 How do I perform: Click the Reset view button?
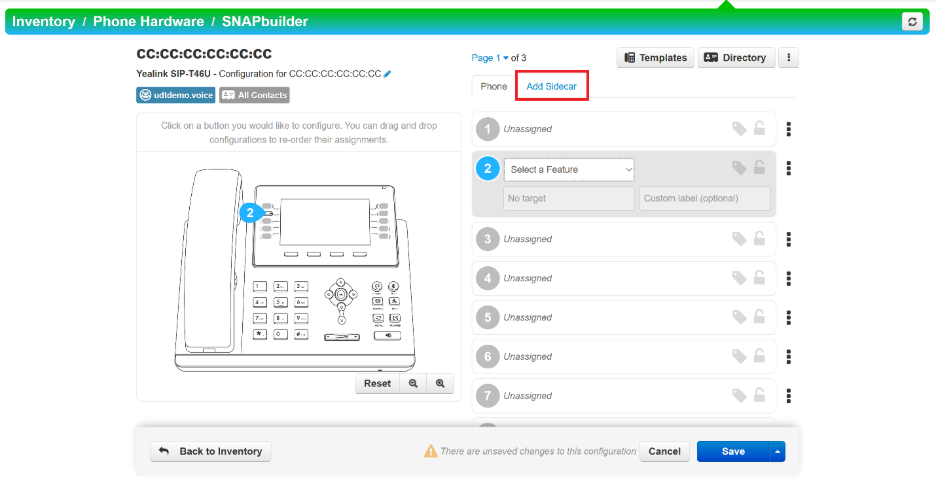point(377,384)
